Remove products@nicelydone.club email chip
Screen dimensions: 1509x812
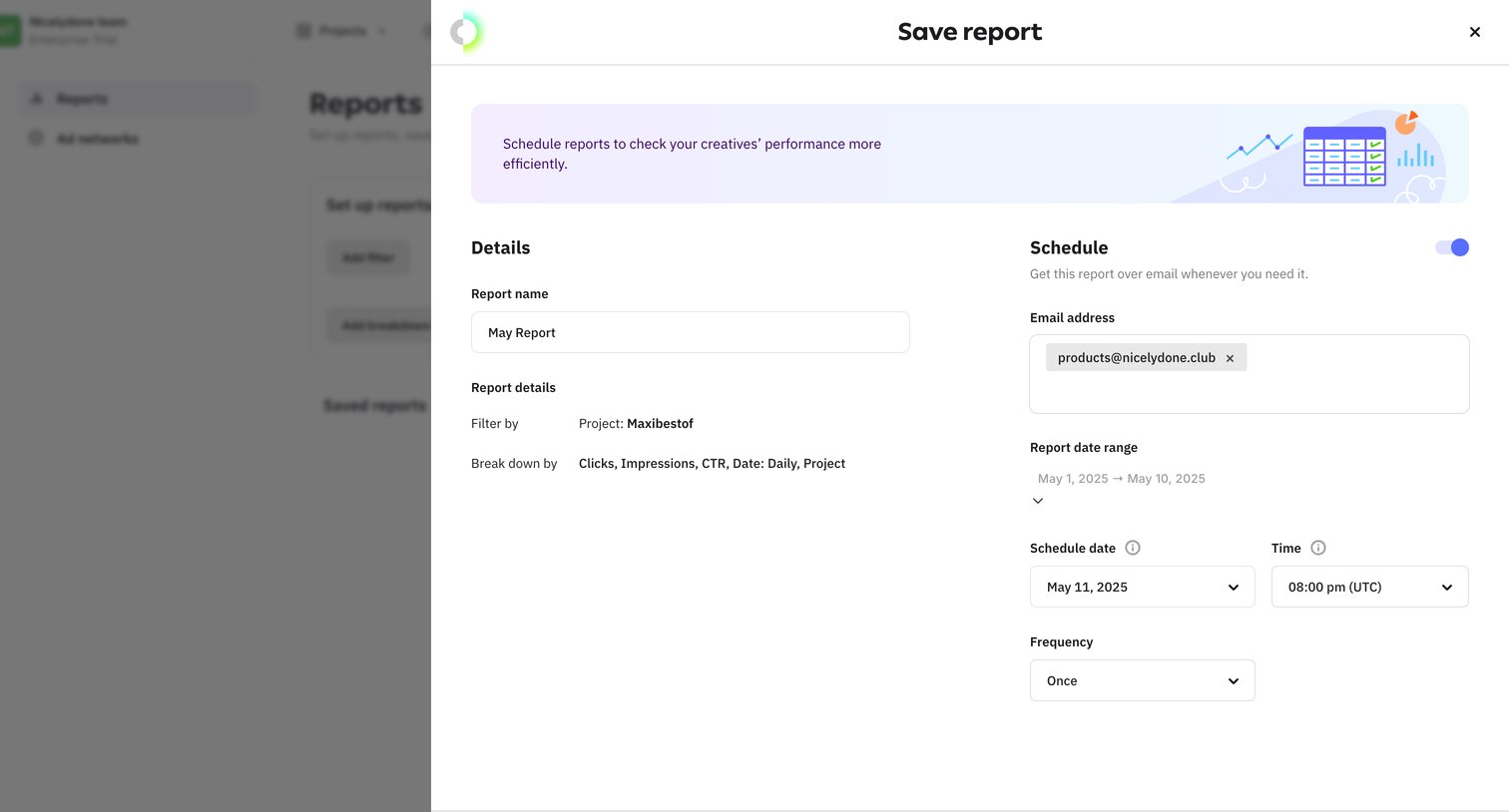(1230, 358)
